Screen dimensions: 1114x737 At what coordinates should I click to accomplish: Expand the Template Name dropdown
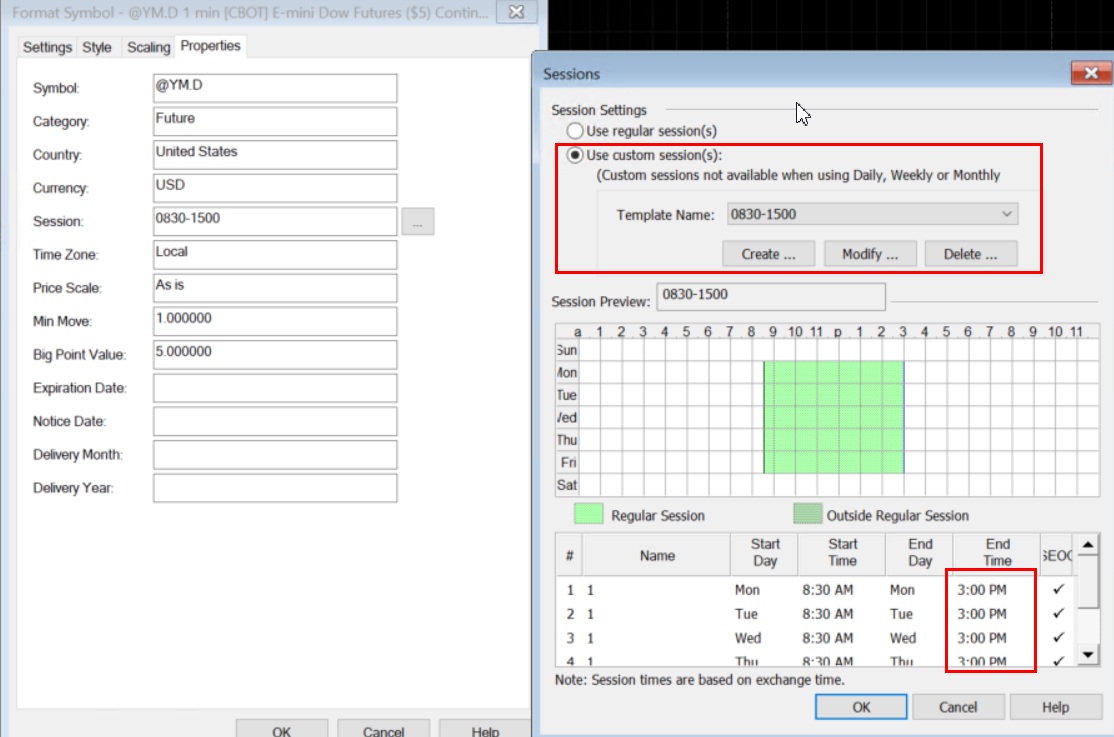tap(1006, 214)
